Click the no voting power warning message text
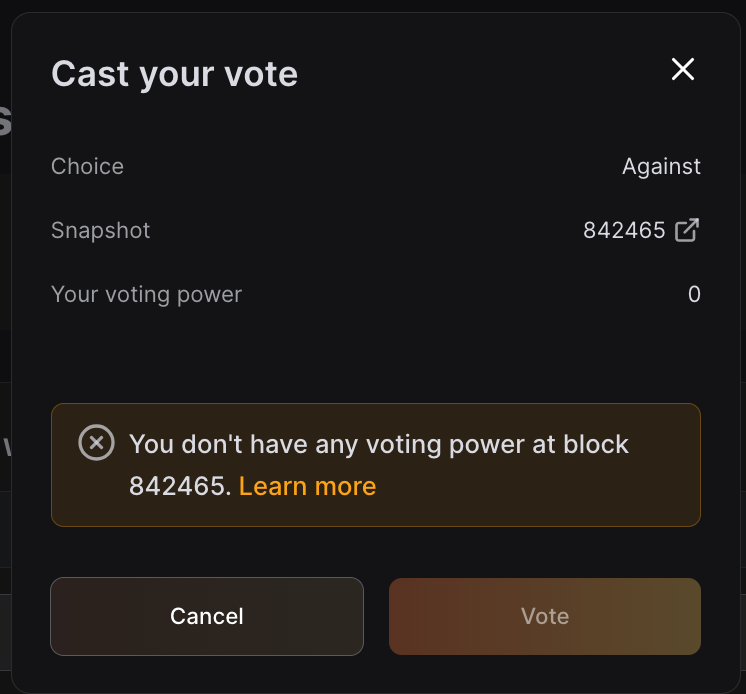746x694 pixels. [x=380, y=444]
